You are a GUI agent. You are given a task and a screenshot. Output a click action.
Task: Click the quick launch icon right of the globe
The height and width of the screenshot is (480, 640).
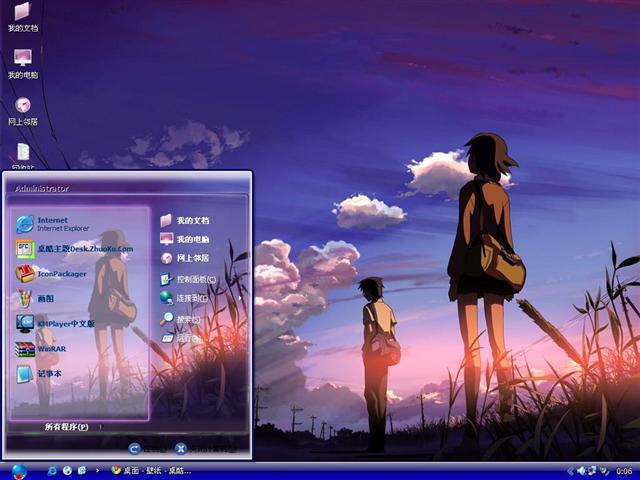click(x=82, y=471)
